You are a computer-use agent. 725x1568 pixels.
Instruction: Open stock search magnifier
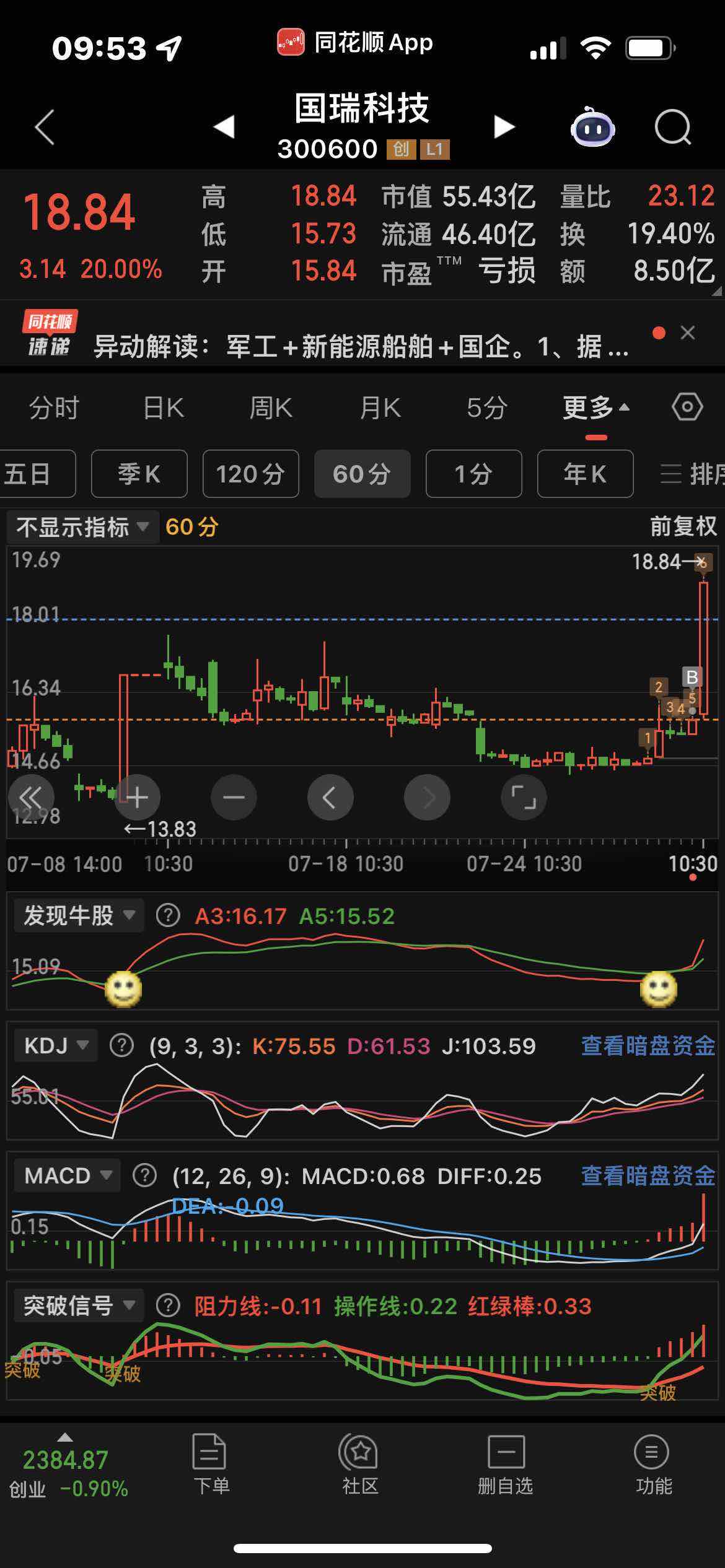673,128
